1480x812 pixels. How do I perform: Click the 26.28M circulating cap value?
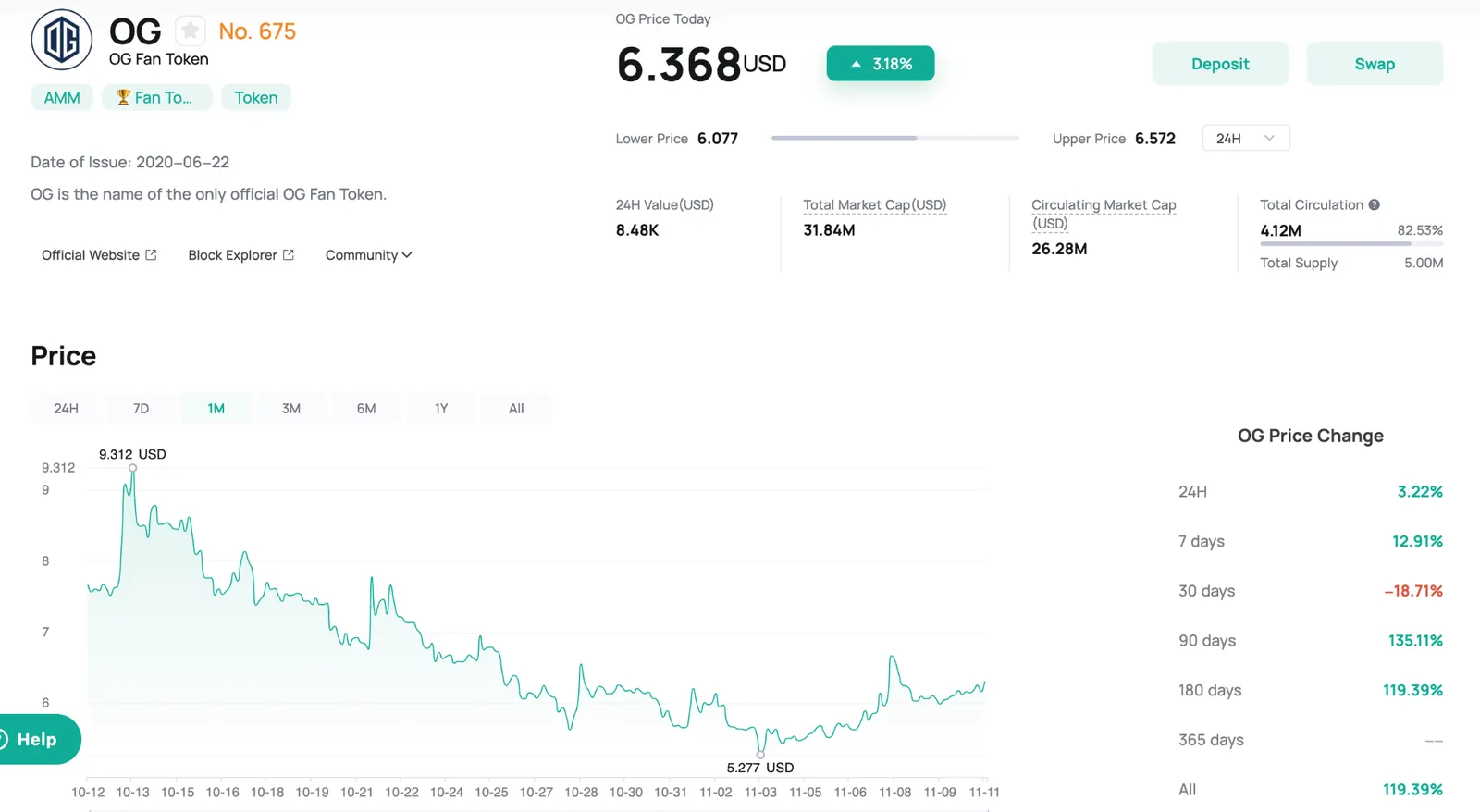coord(1059,249)
